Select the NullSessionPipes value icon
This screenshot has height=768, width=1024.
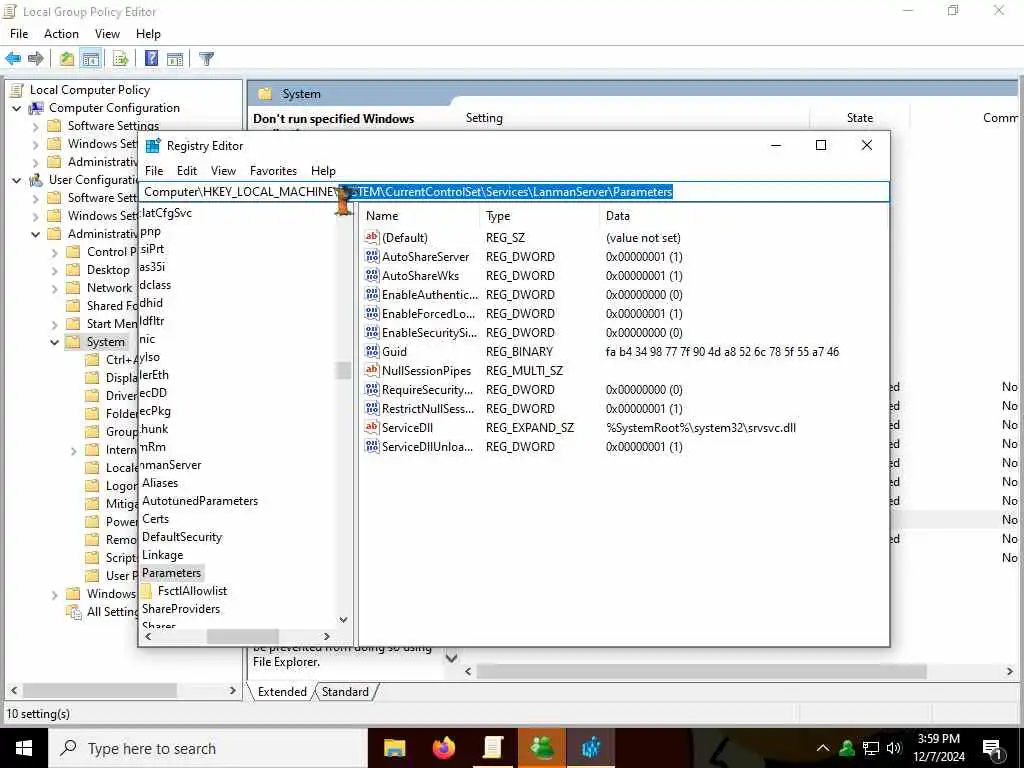(x=372, y=370)
